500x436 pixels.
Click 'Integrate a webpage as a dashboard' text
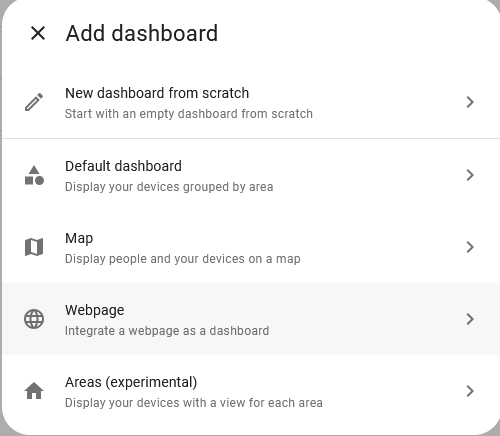167,331
